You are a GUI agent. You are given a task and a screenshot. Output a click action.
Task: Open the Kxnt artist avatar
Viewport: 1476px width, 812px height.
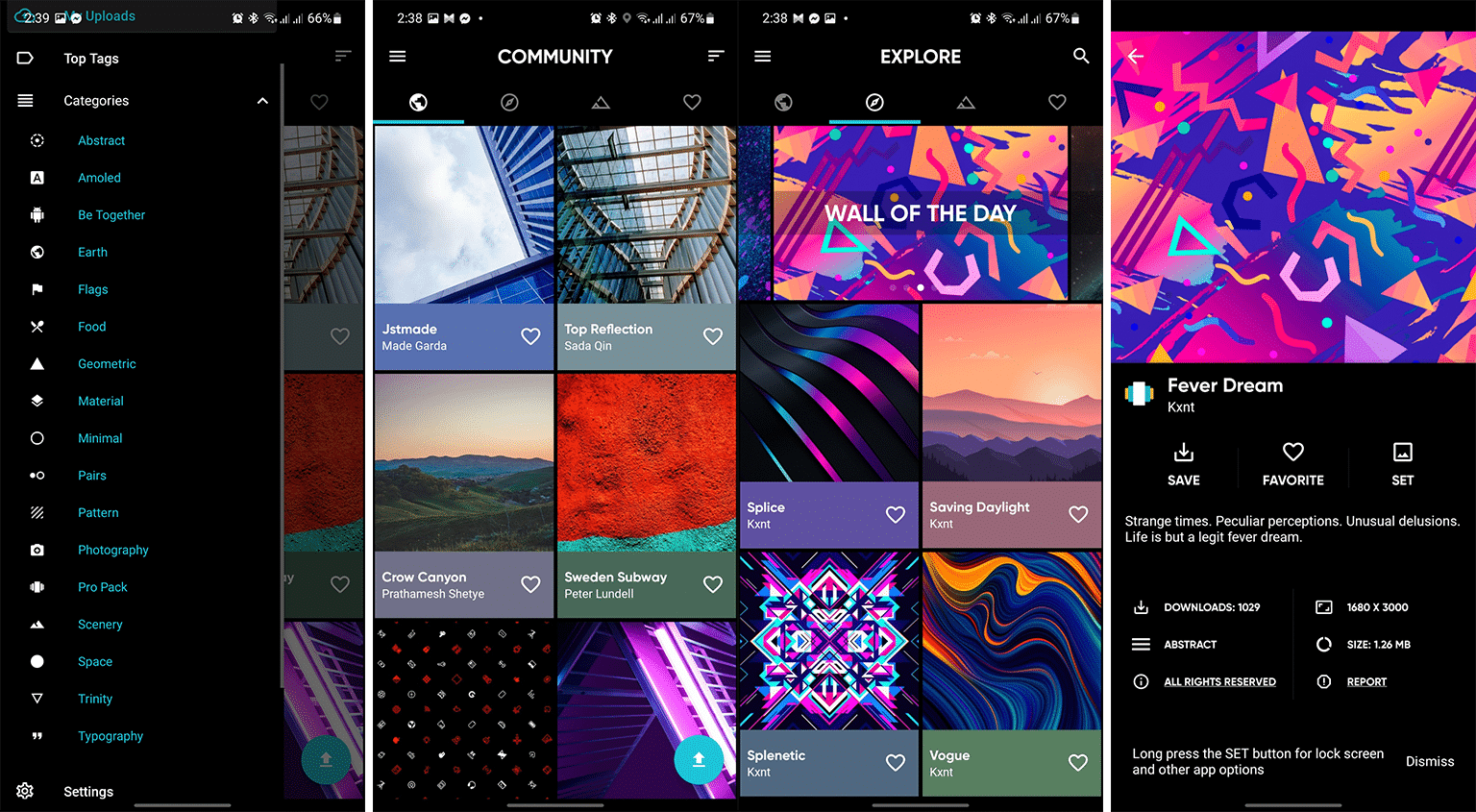1140,393
